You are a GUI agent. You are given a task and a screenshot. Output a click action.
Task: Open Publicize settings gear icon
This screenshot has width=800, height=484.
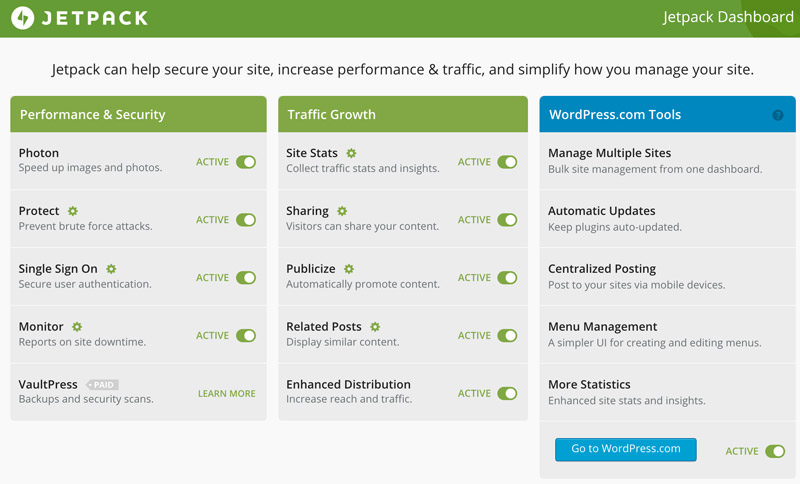tap(349, 268)
